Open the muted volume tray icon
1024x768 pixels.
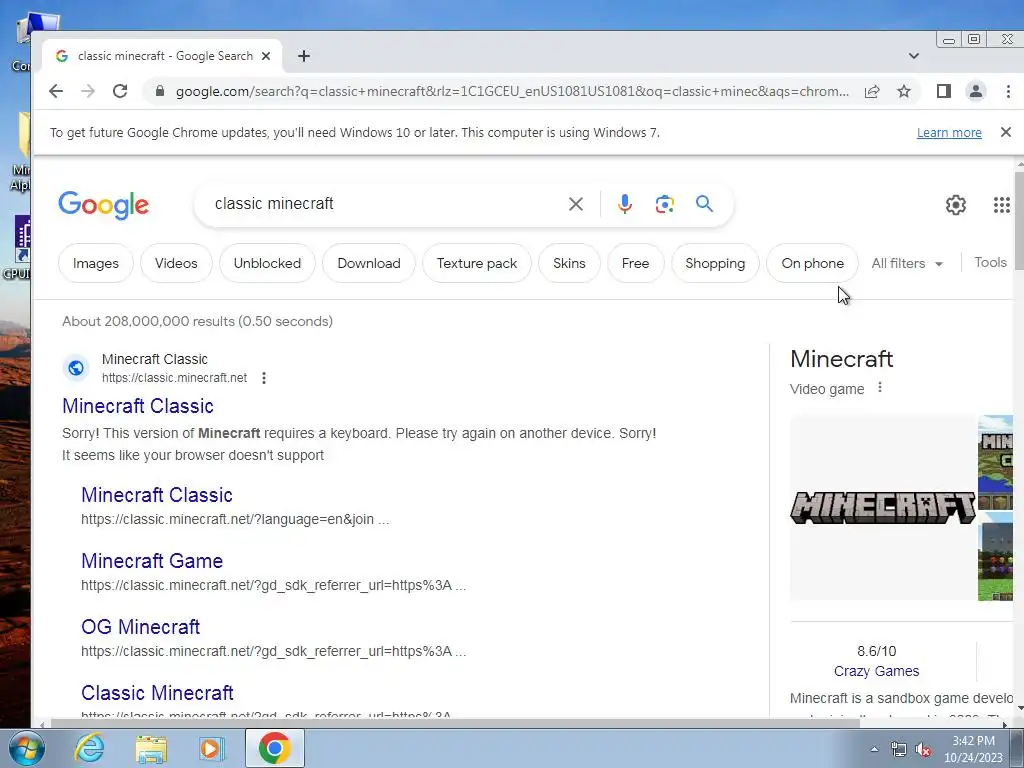coord(923,750)
